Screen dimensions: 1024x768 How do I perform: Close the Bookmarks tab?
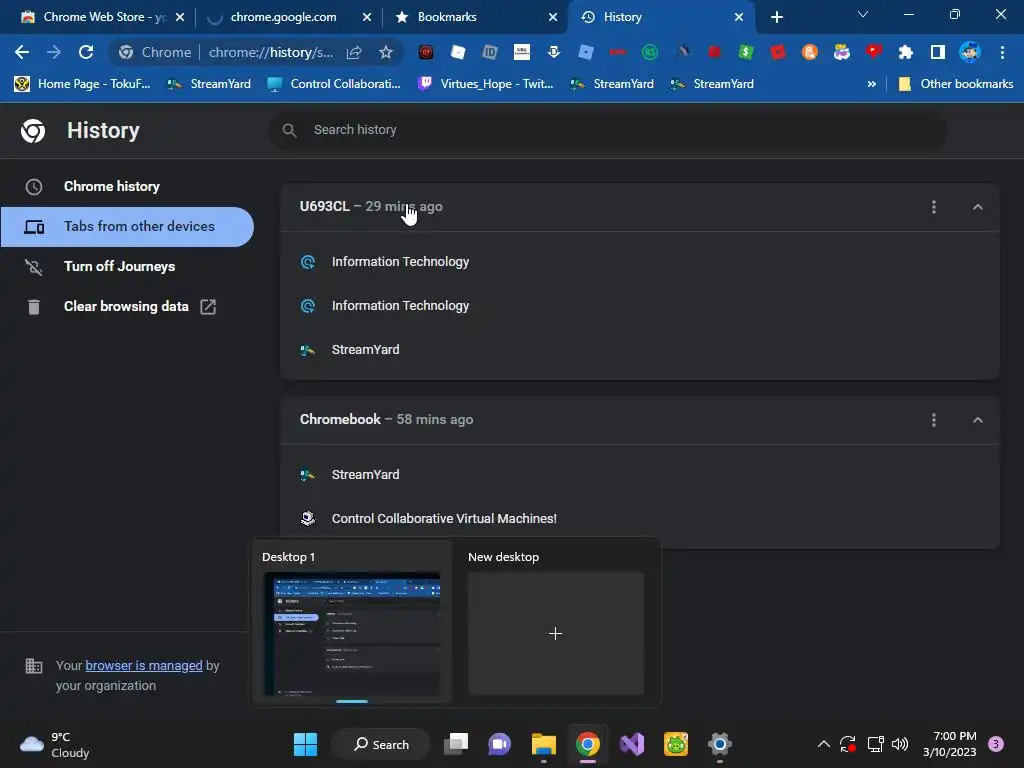553,17
